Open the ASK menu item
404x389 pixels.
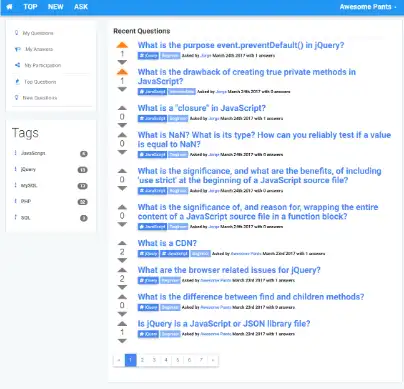pos(81,7)
